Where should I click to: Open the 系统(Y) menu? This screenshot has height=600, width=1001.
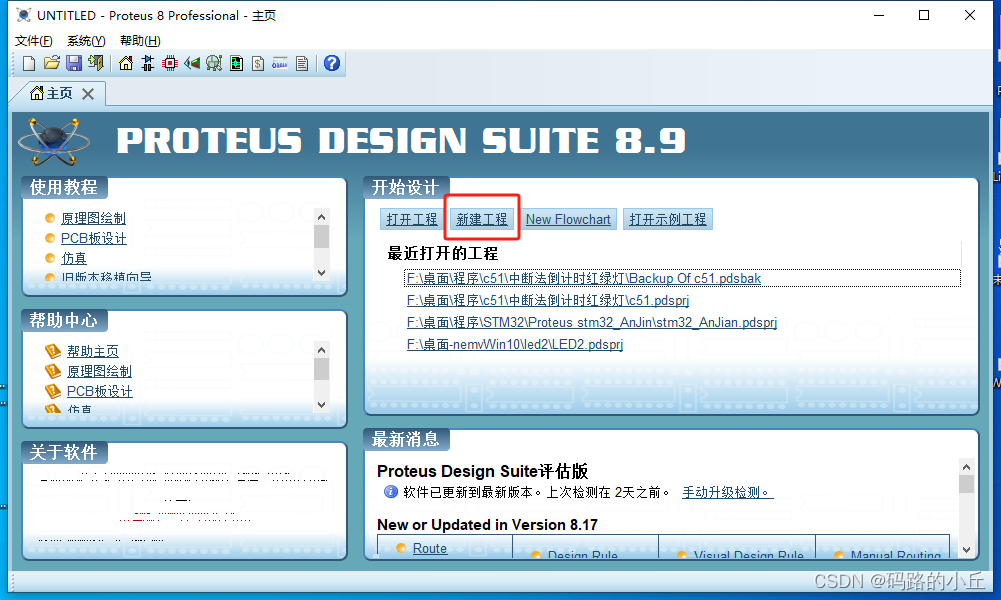click(x=86, y=41)
